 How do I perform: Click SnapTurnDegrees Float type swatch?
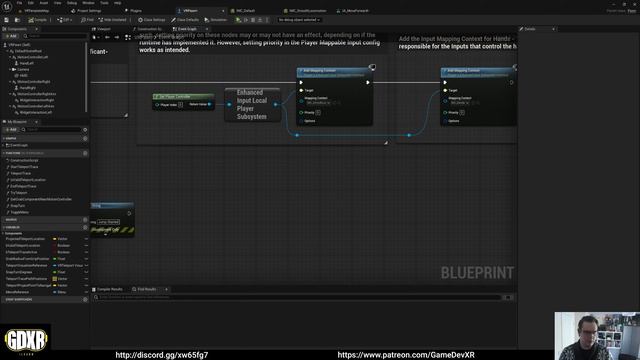pyautogui.click(x=54, y=272)
